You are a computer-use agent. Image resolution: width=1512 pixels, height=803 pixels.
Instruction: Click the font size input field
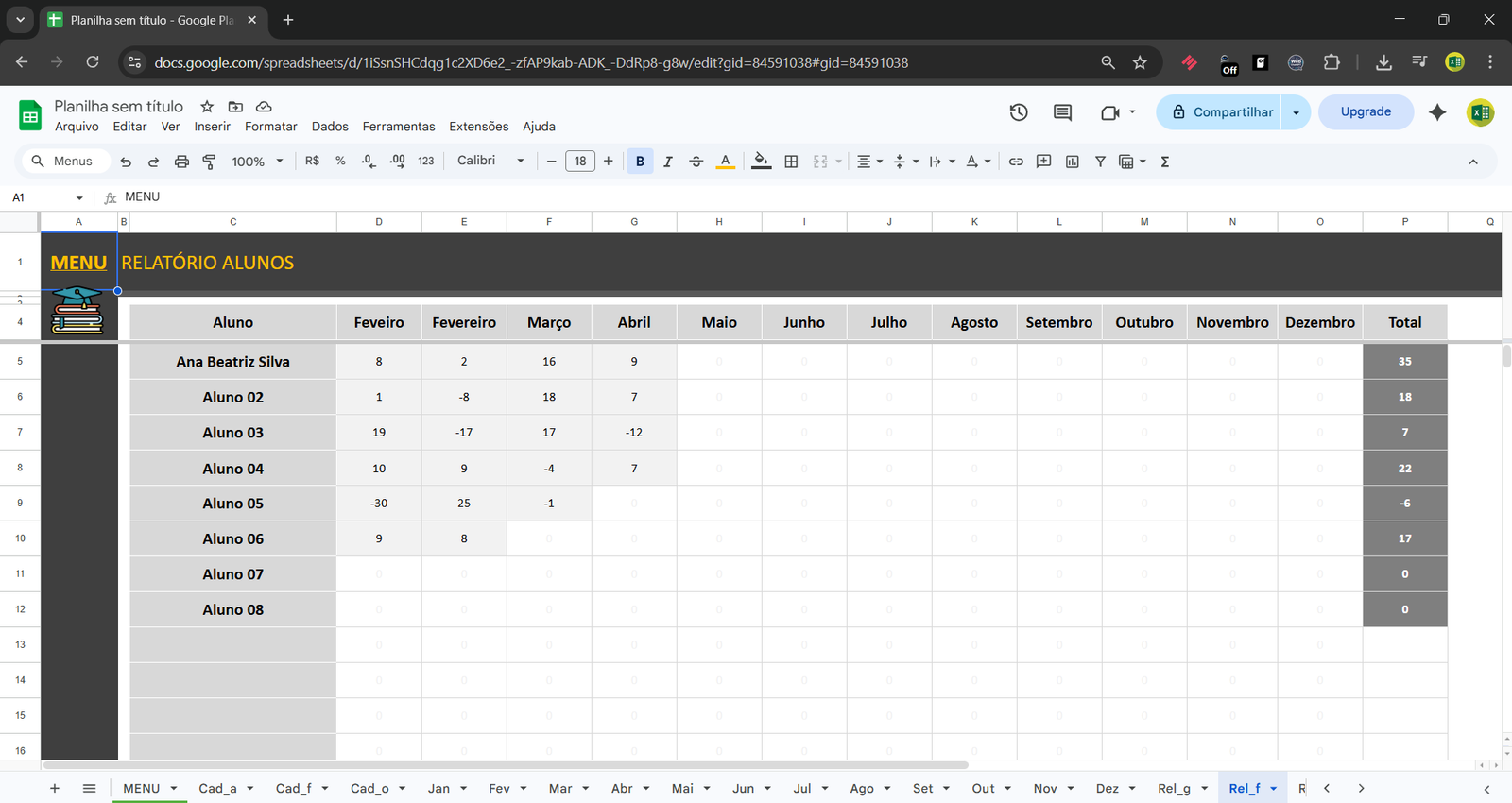click(x=580, y=162)
